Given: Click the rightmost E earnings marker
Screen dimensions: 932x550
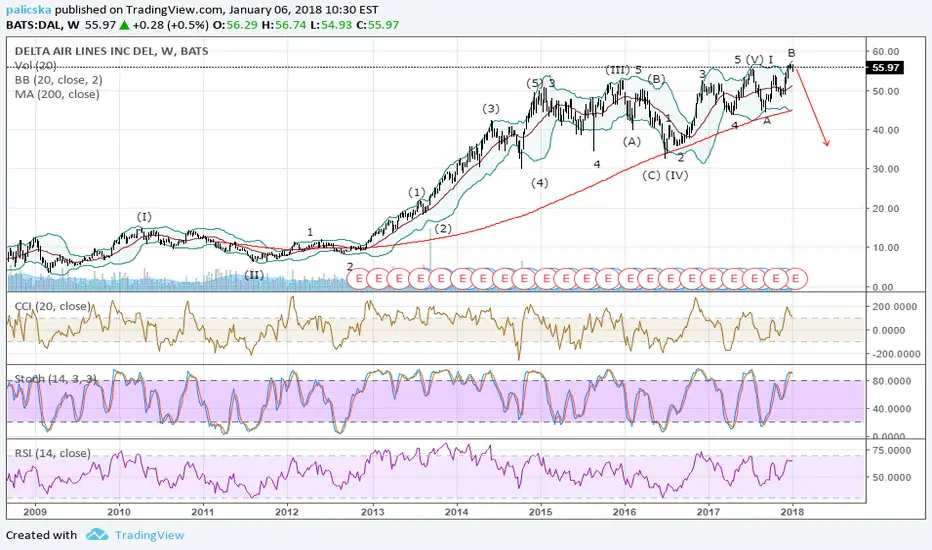Looking at the screenshot, I should [x=796, y=278].
